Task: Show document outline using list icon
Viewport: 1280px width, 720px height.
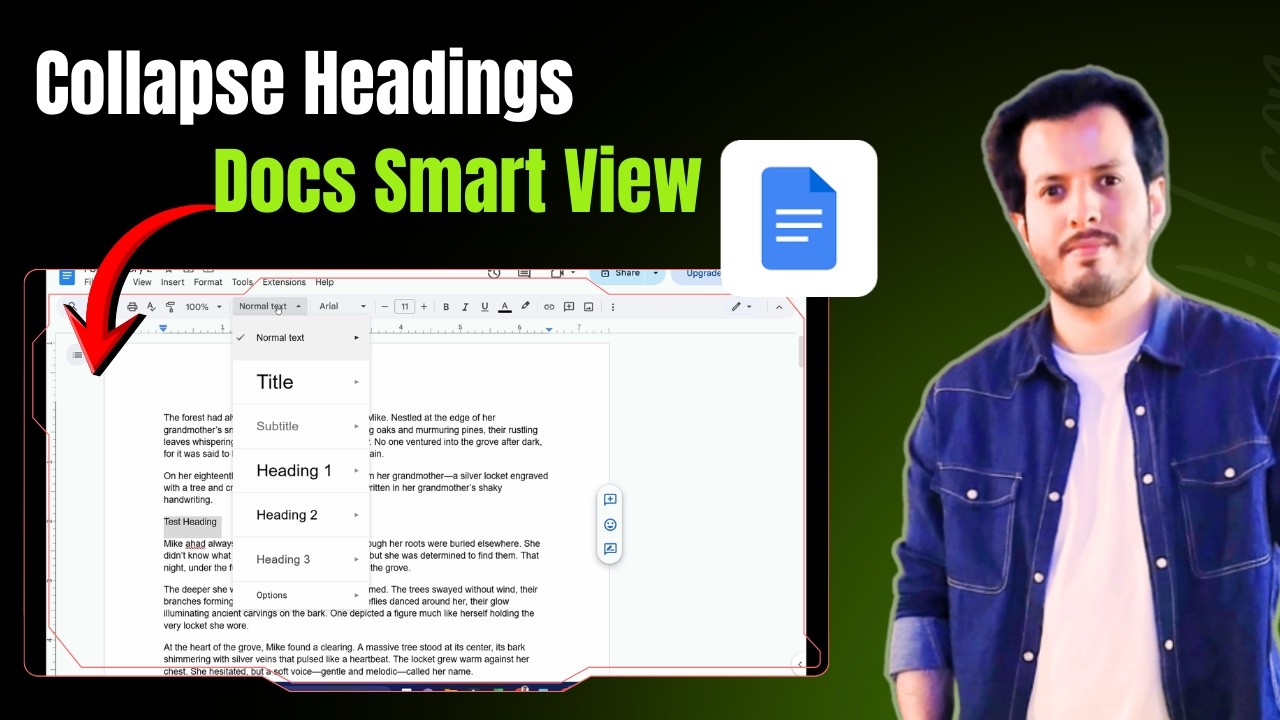Action: click(x=77, y=354)
